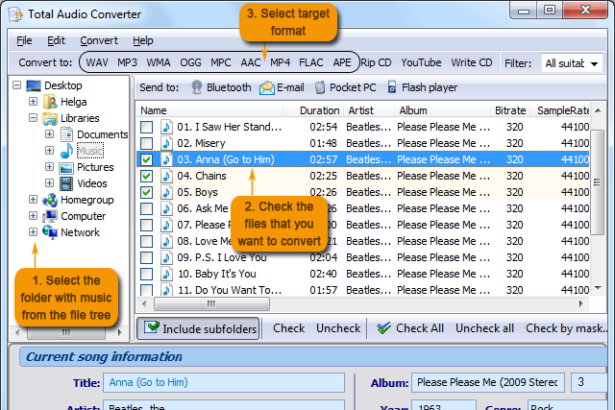Click the Bluetooth send-to icon
This screenshot has height=410, width=615.
(197, 87)
